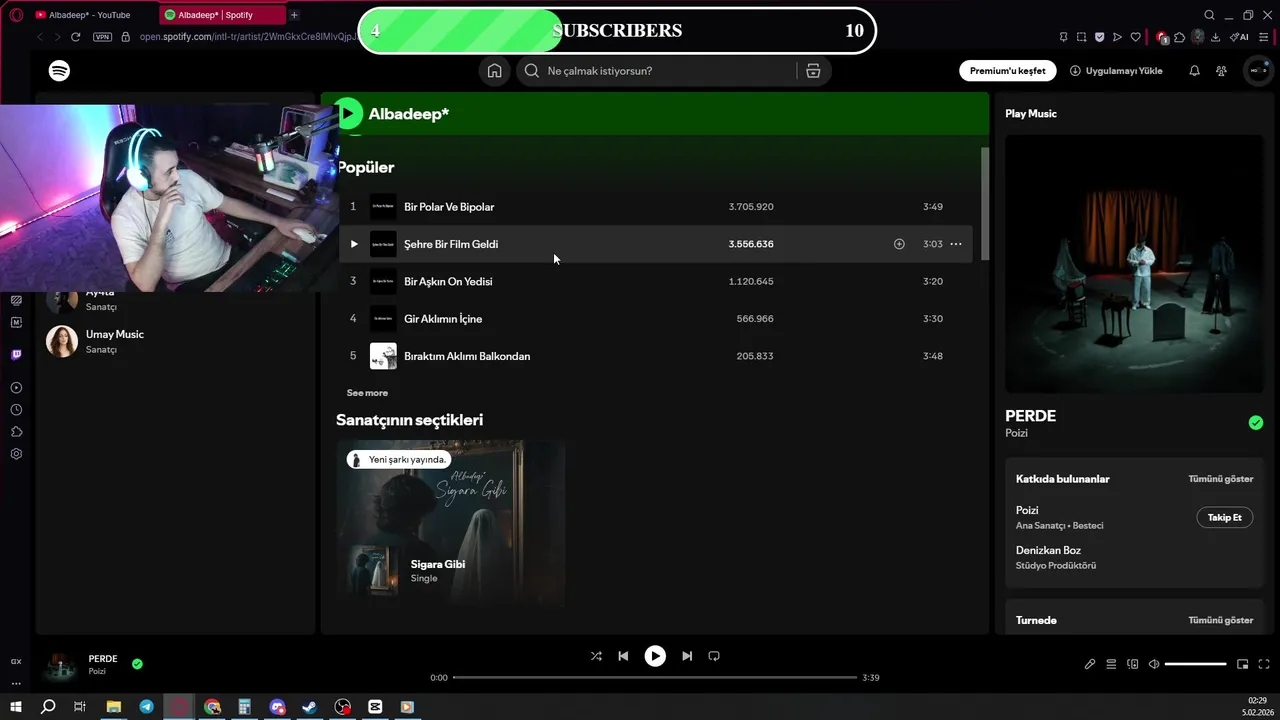Open the mini player icon
The width and height of the screenshot is (1280, 720).
(x=1243, y=664)
